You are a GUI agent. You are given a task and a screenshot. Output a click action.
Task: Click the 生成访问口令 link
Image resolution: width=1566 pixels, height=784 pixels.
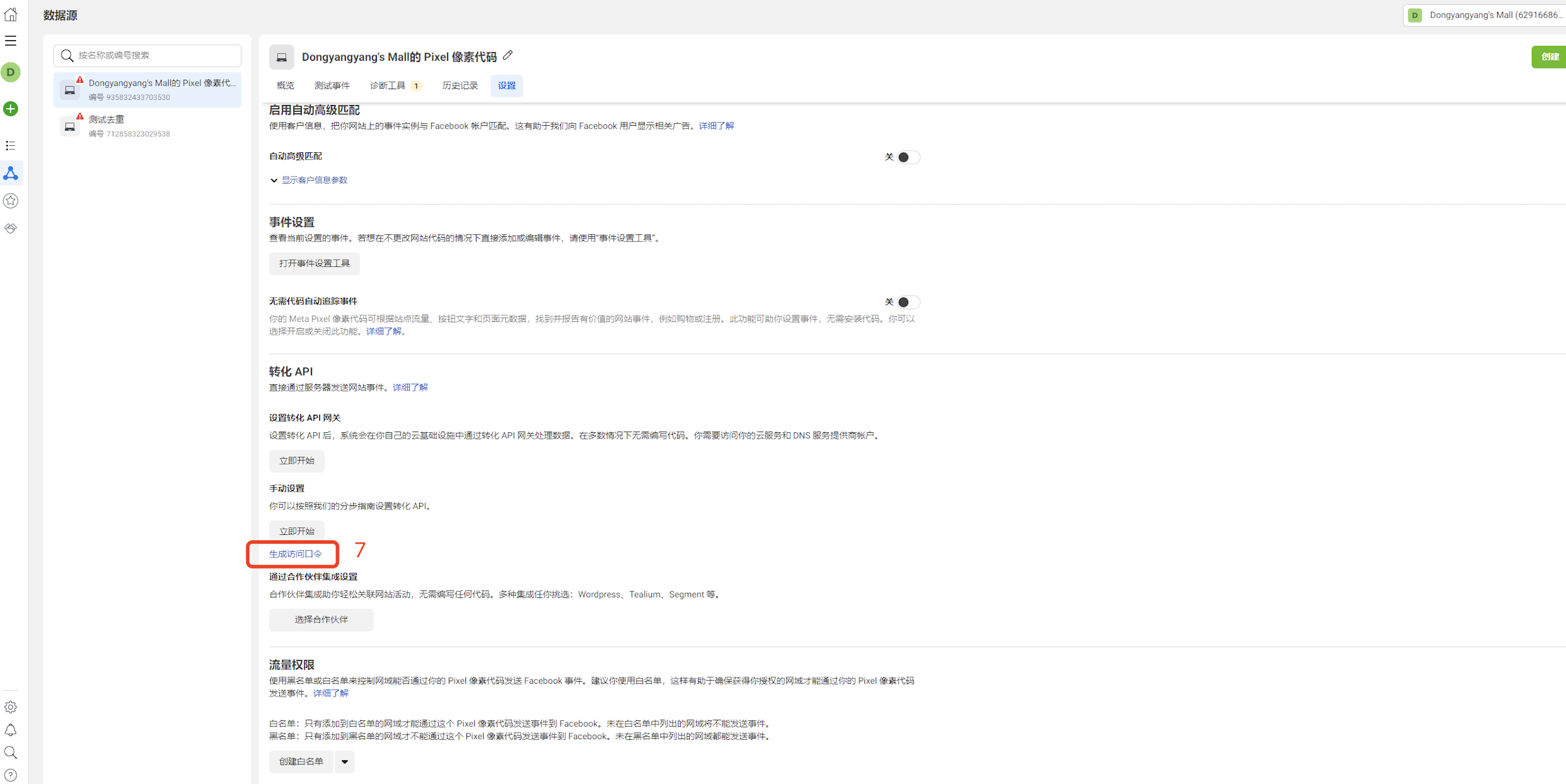[x=295, y=554]
